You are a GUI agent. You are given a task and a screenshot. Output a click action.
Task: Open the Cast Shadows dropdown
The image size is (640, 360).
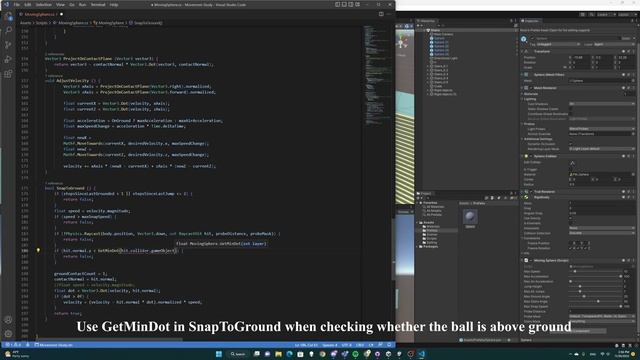601,104
